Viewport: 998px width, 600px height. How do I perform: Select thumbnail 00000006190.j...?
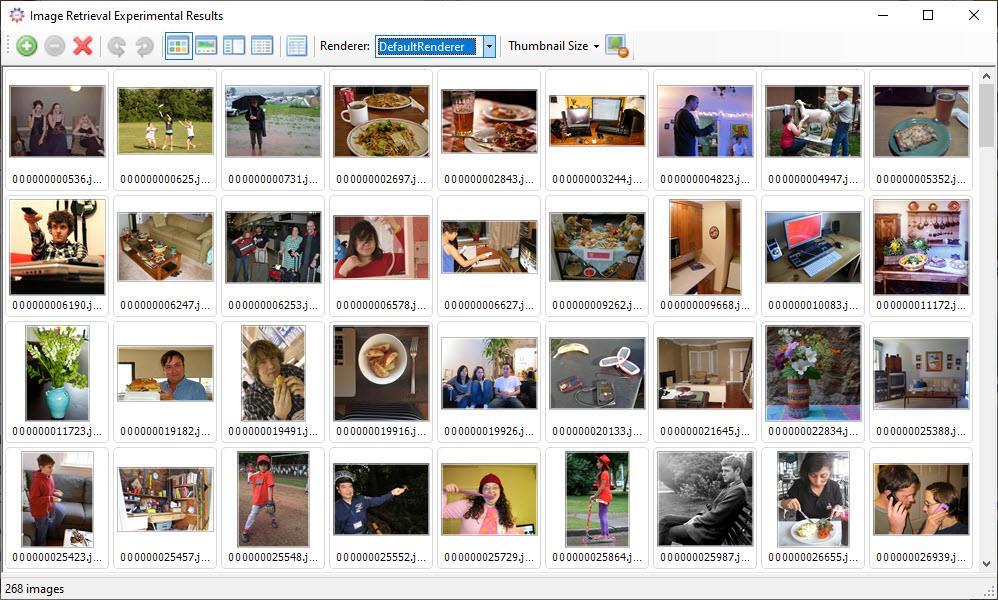[x=57, y=247]
